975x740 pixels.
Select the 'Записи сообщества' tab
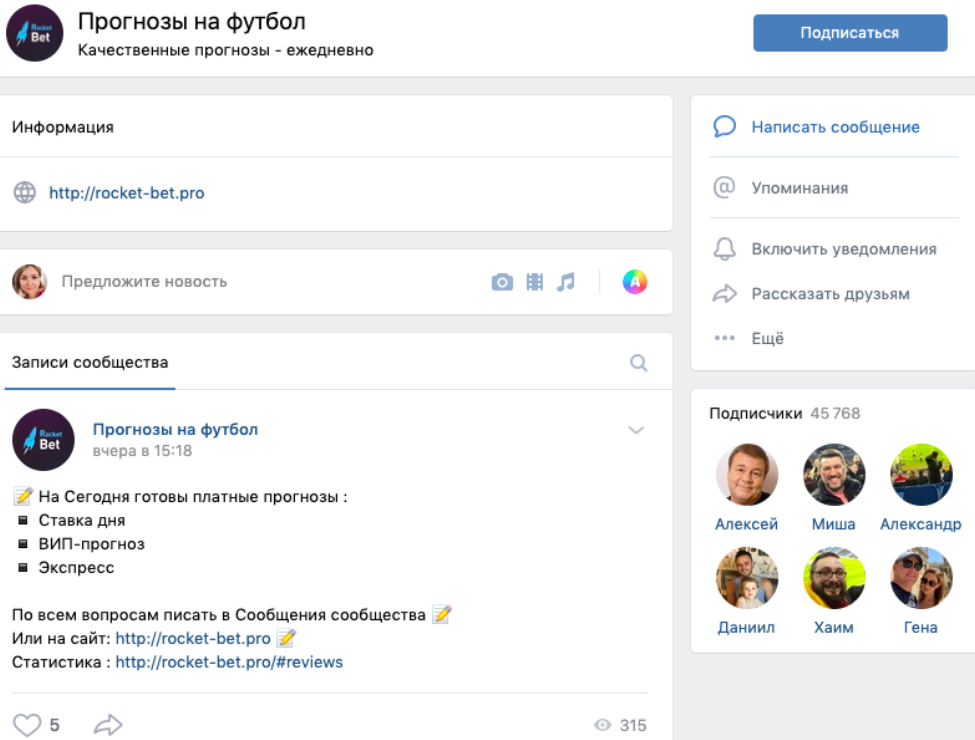pyautogui.click(x=90, y=362)
